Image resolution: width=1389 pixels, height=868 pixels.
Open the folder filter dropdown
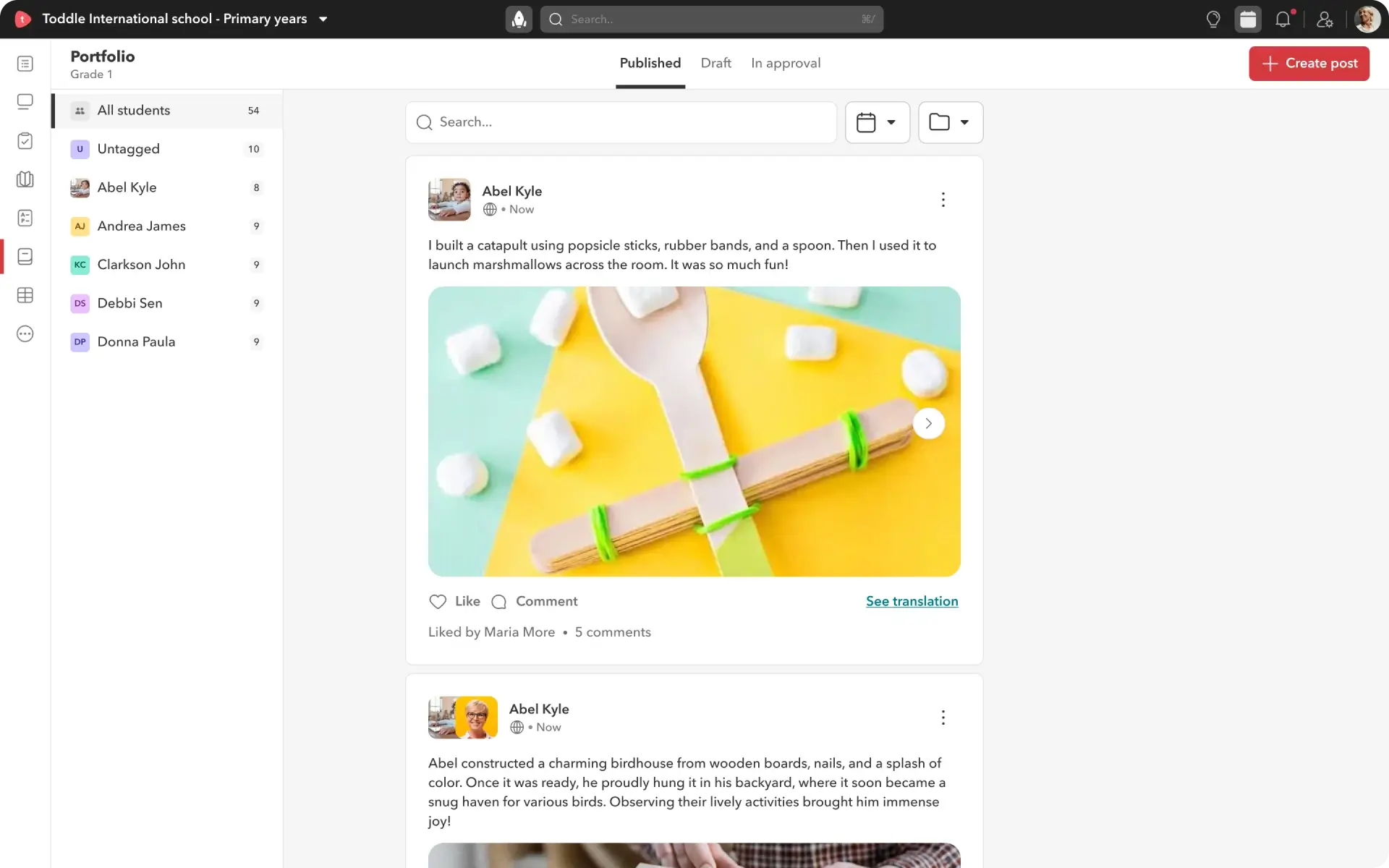tap(950, 122)
